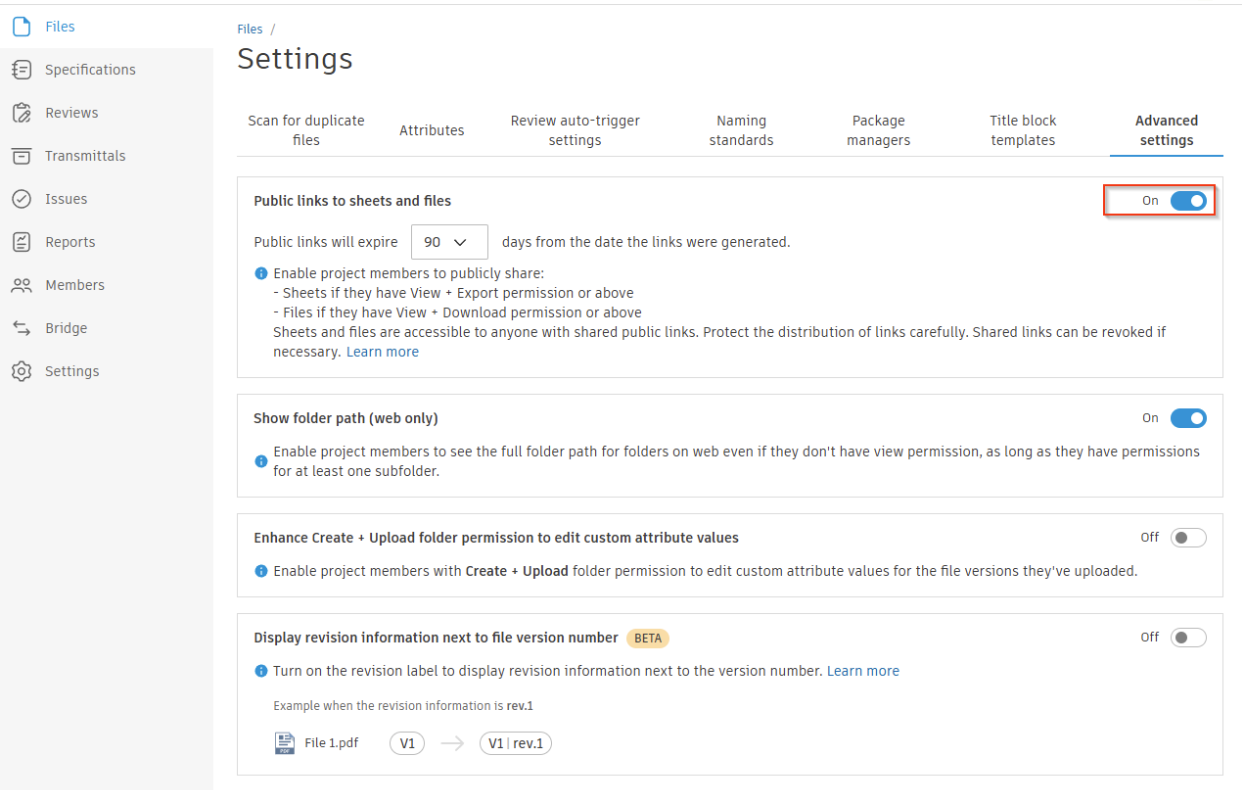
Task: Open Learn more link about revision label
Action: click(x=863, y=671)
